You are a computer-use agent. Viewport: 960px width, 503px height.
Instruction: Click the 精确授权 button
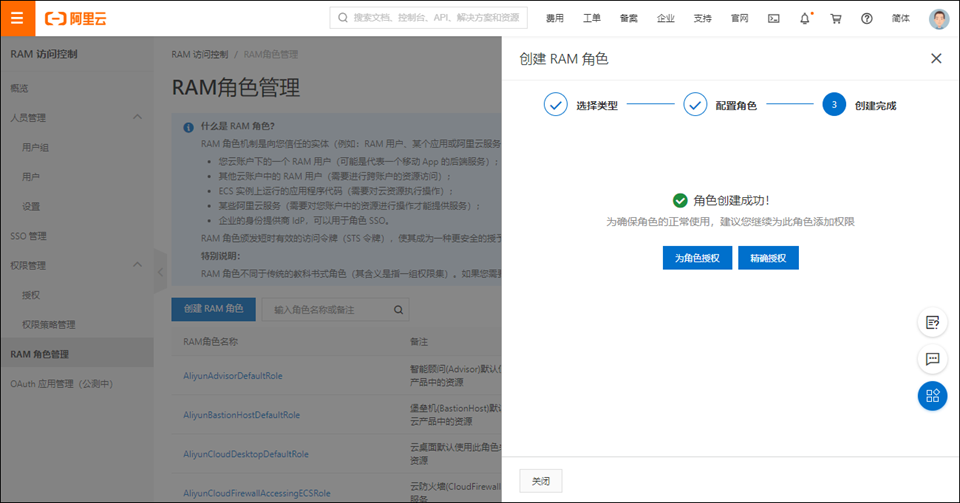pos(768,258)
